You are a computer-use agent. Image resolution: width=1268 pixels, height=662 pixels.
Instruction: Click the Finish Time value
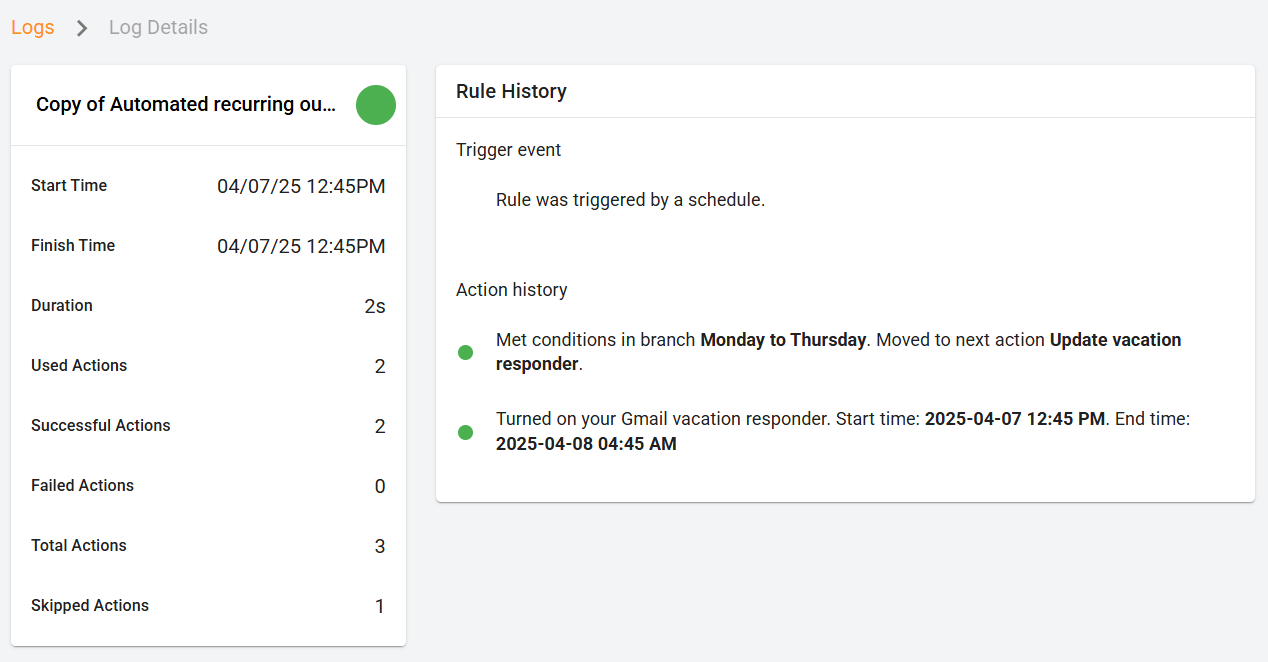(301, 246)
